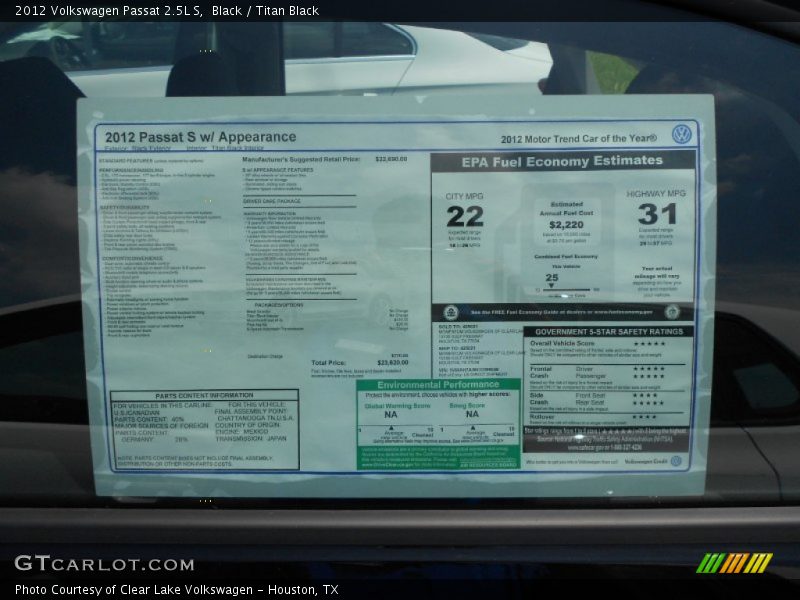Click the 'Rollover' rating label
Image resolution: width=800 pixels, height=600 pixels.
pyautogui.click(x=542, y=417)
